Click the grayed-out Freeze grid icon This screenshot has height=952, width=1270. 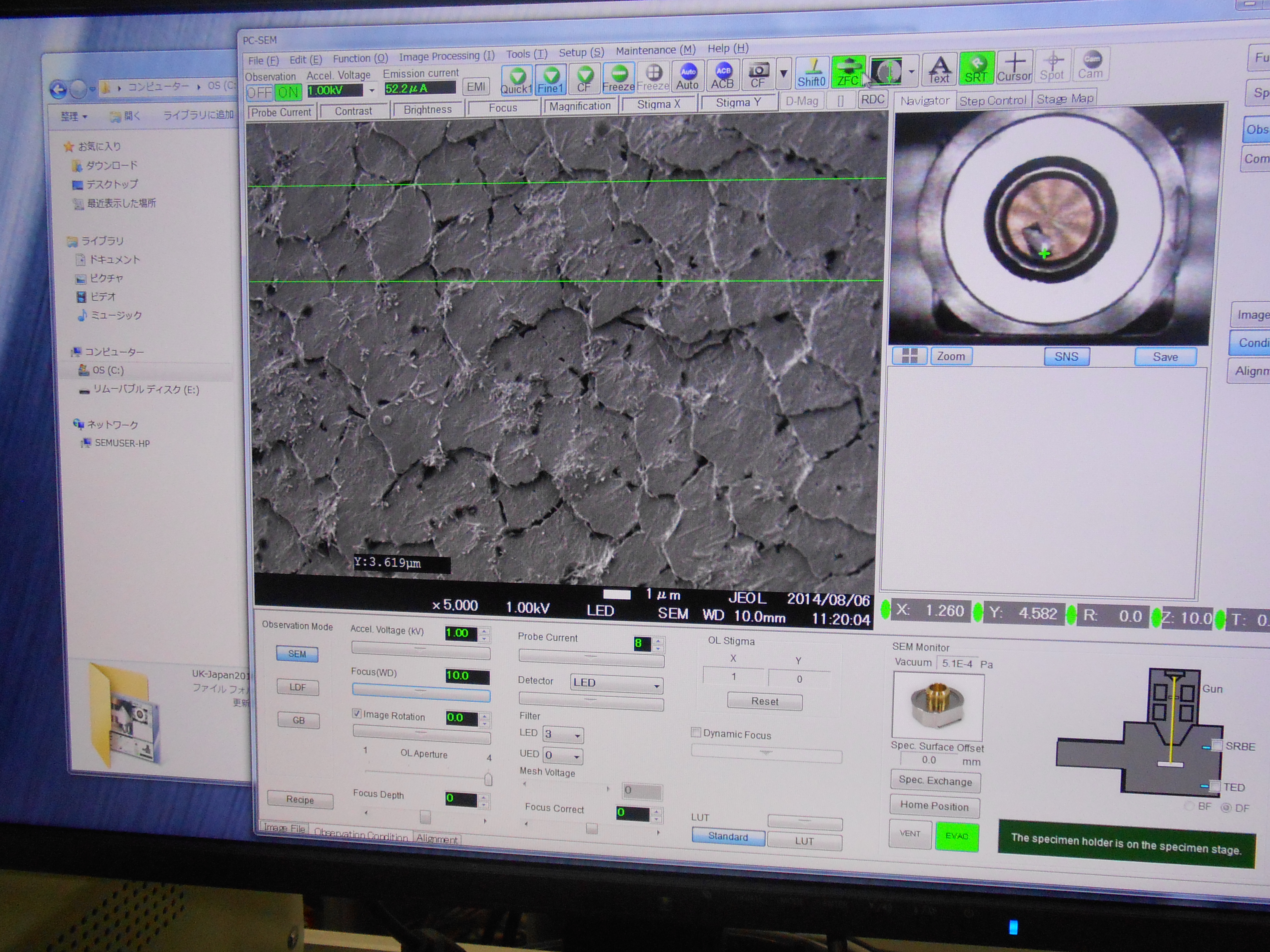click(x=653, y=77)
